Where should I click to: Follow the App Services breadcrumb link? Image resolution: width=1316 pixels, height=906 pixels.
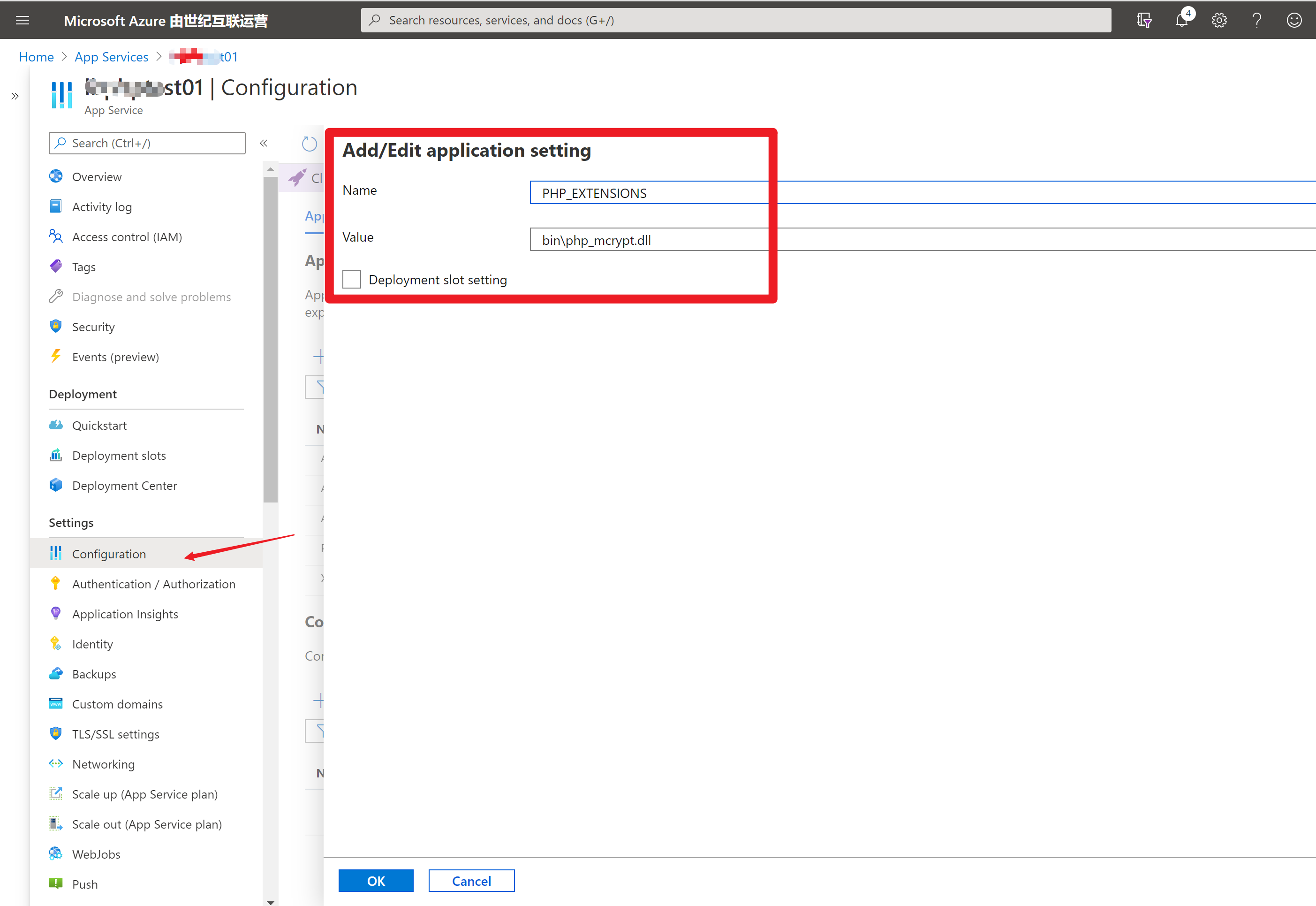coord(111,57)
